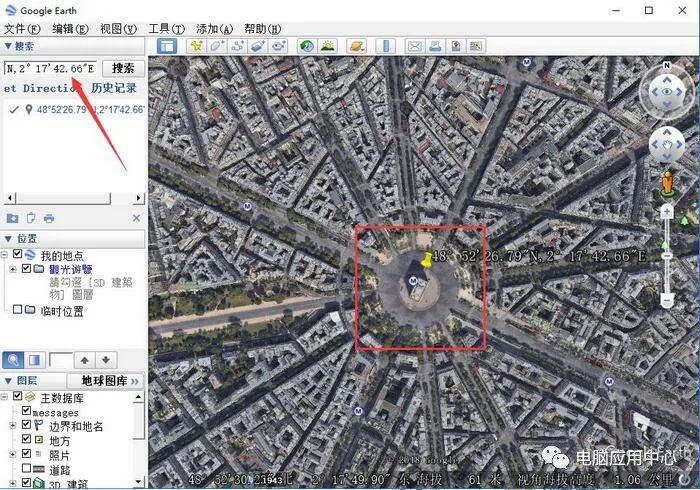Expand the 照片 tree node
Screen dimensions: 700x490
click(x=12, y=454)
